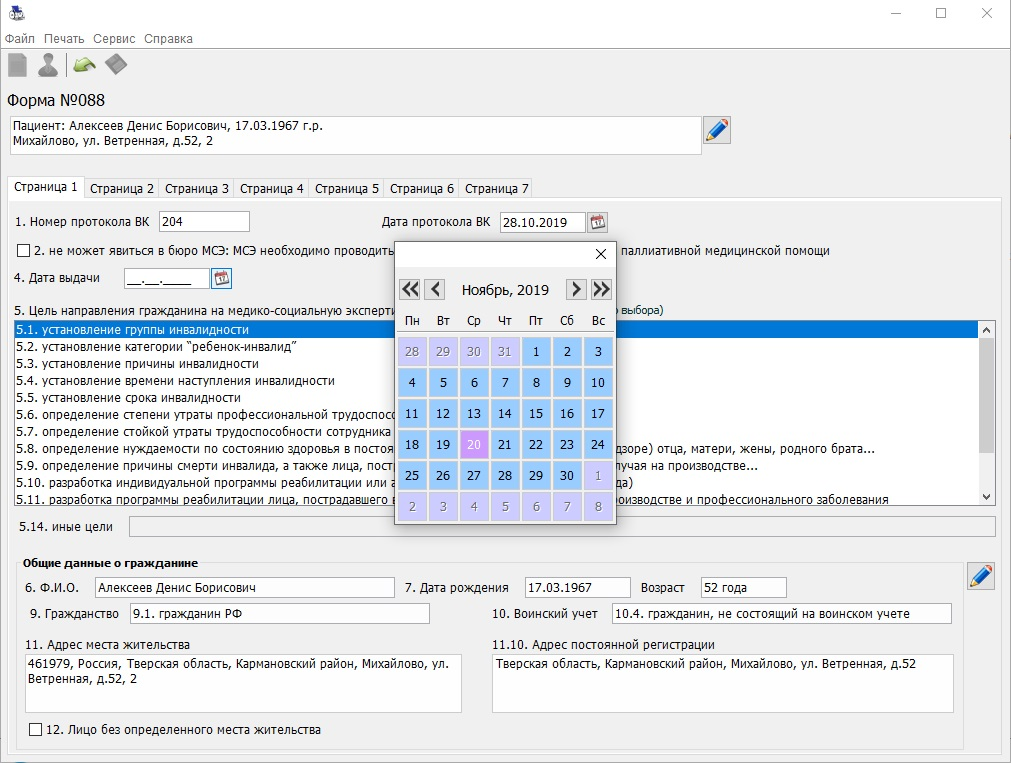The width and height of the screenshot is (1011, 763).
Task: Open the Печать menu
Action: (64, 39)
